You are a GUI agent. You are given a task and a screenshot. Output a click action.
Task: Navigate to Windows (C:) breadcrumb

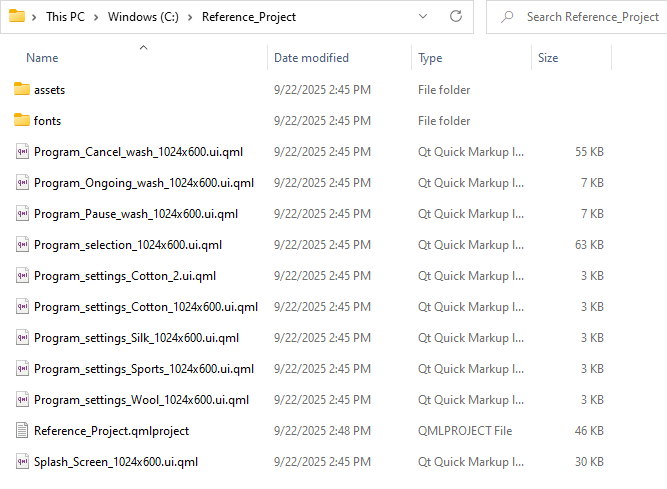(x=143, y=17)
